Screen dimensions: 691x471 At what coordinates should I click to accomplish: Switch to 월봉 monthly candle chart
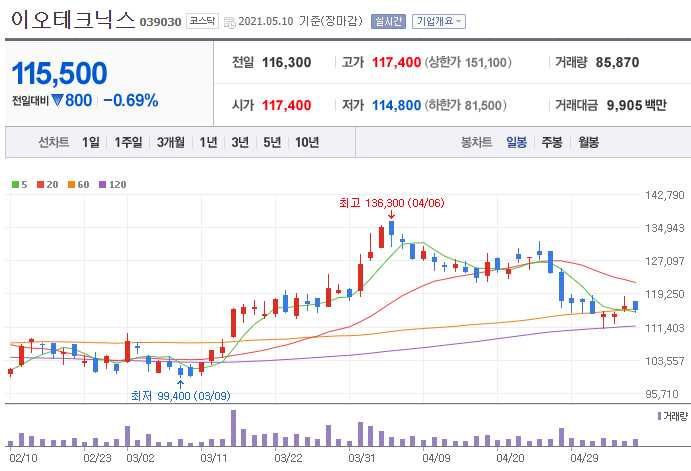point(588,142)
